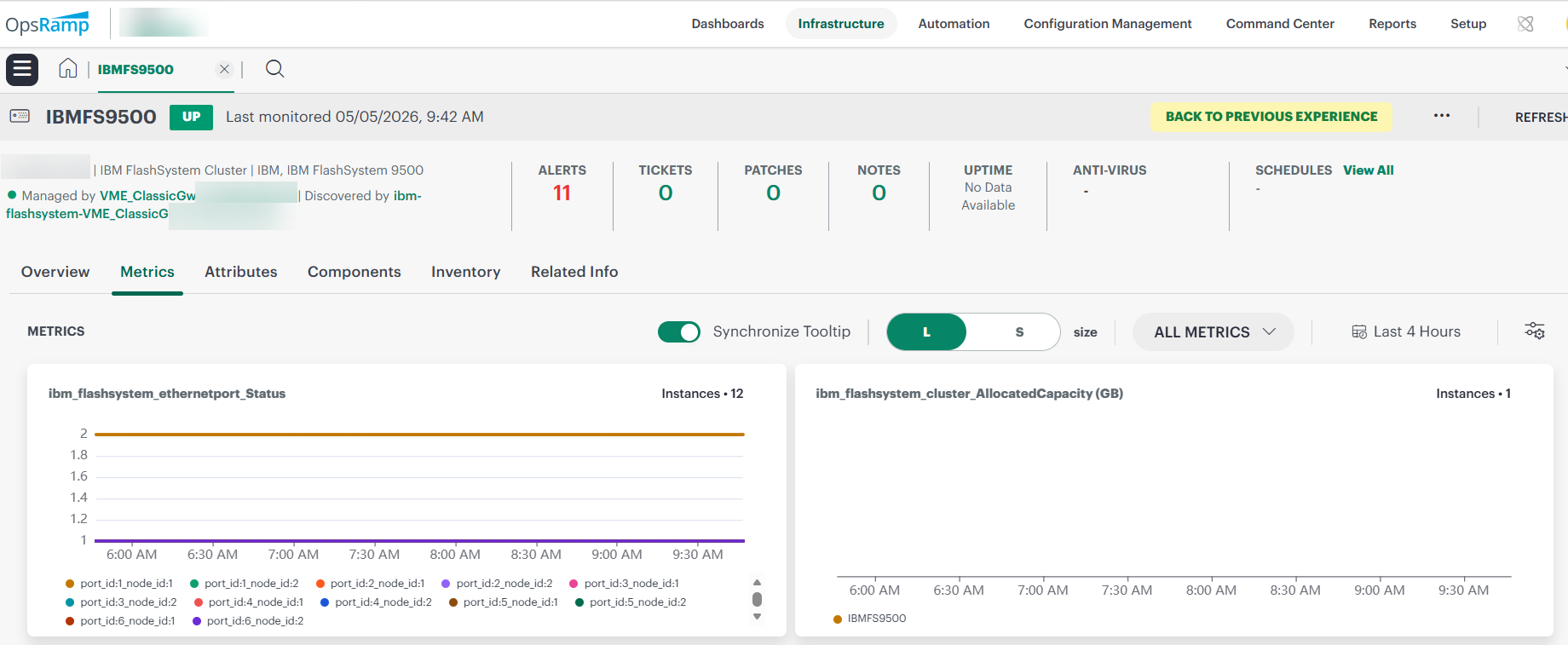Open the search magnifier icon

pyautogui.click(x=274, y=69)
